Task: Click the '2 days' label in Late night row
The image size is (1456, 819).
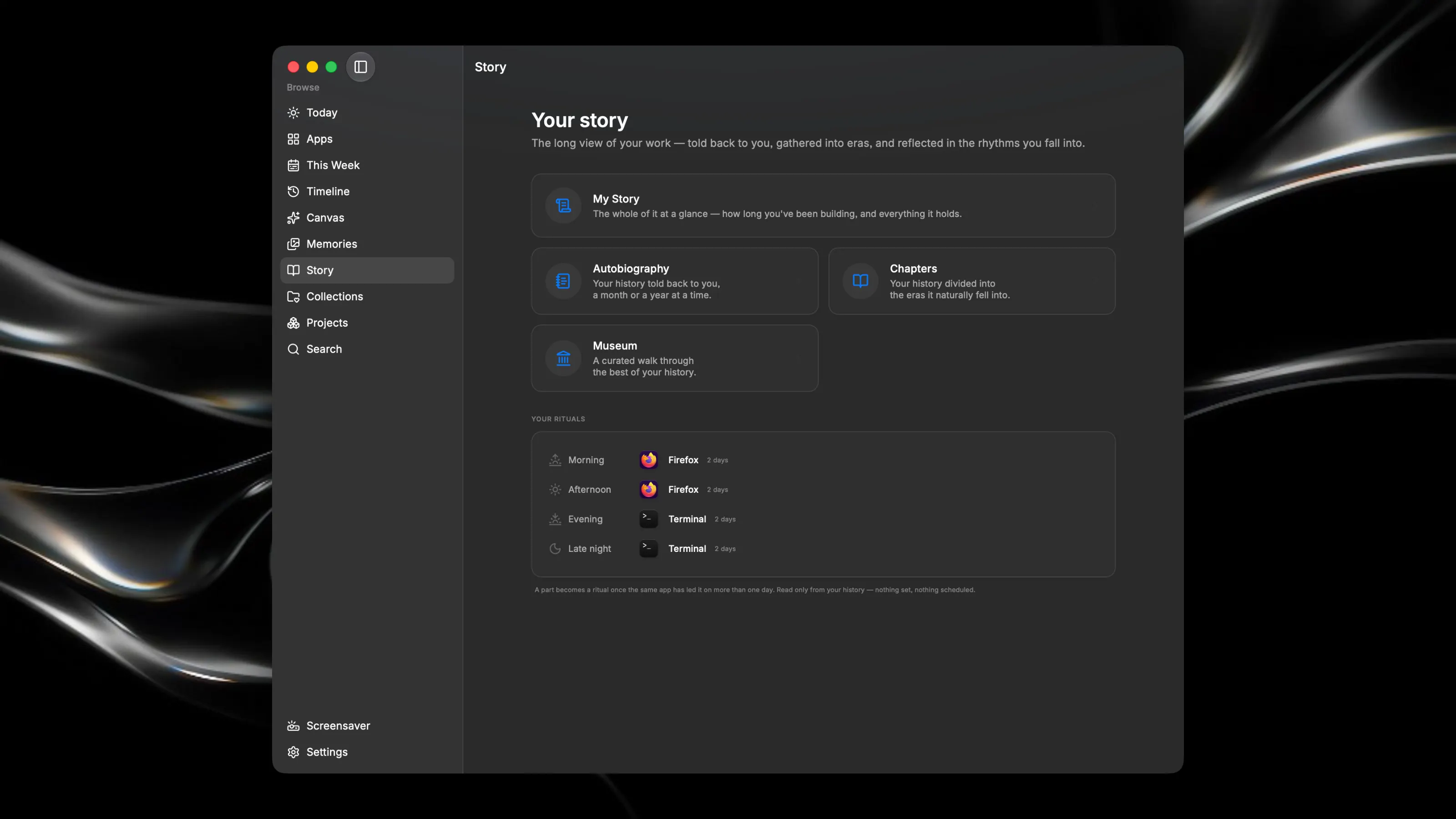Action: click(x=725, y=549)
